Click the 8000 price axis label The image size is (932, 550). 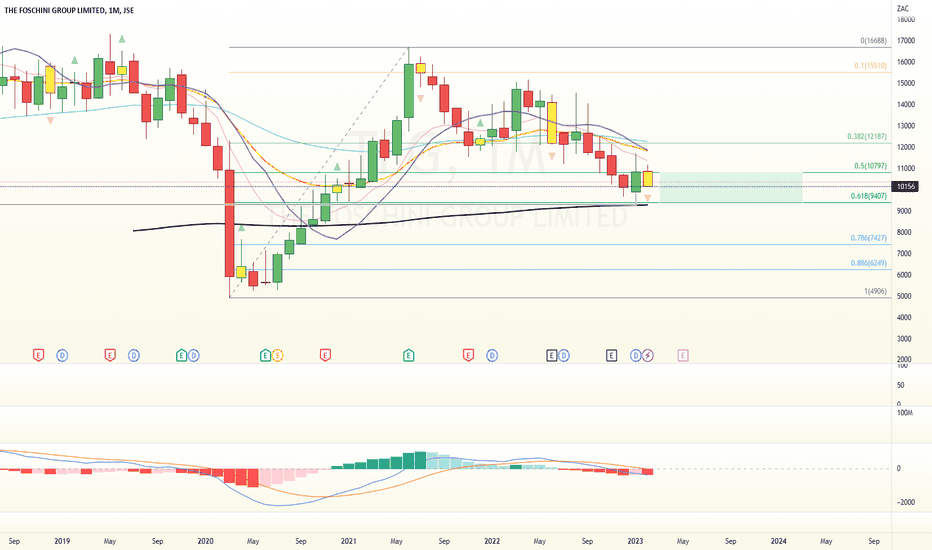(904, 232)
